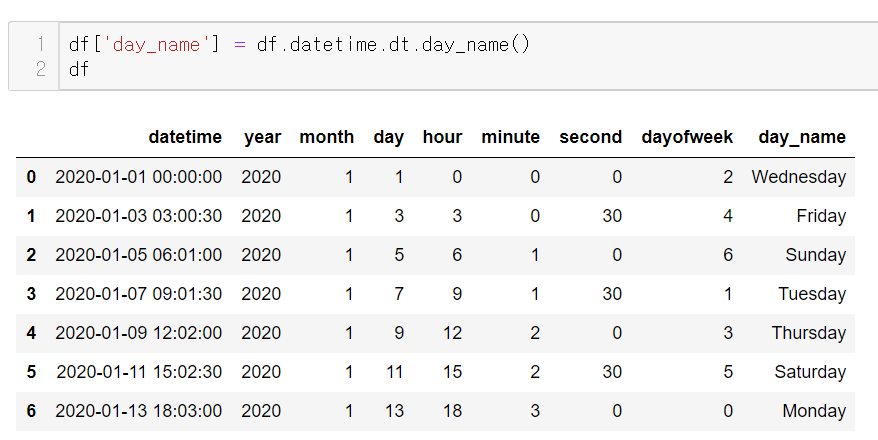Click the datetime cell 2020-01-09 12:02:00

[x=138, y=333]
